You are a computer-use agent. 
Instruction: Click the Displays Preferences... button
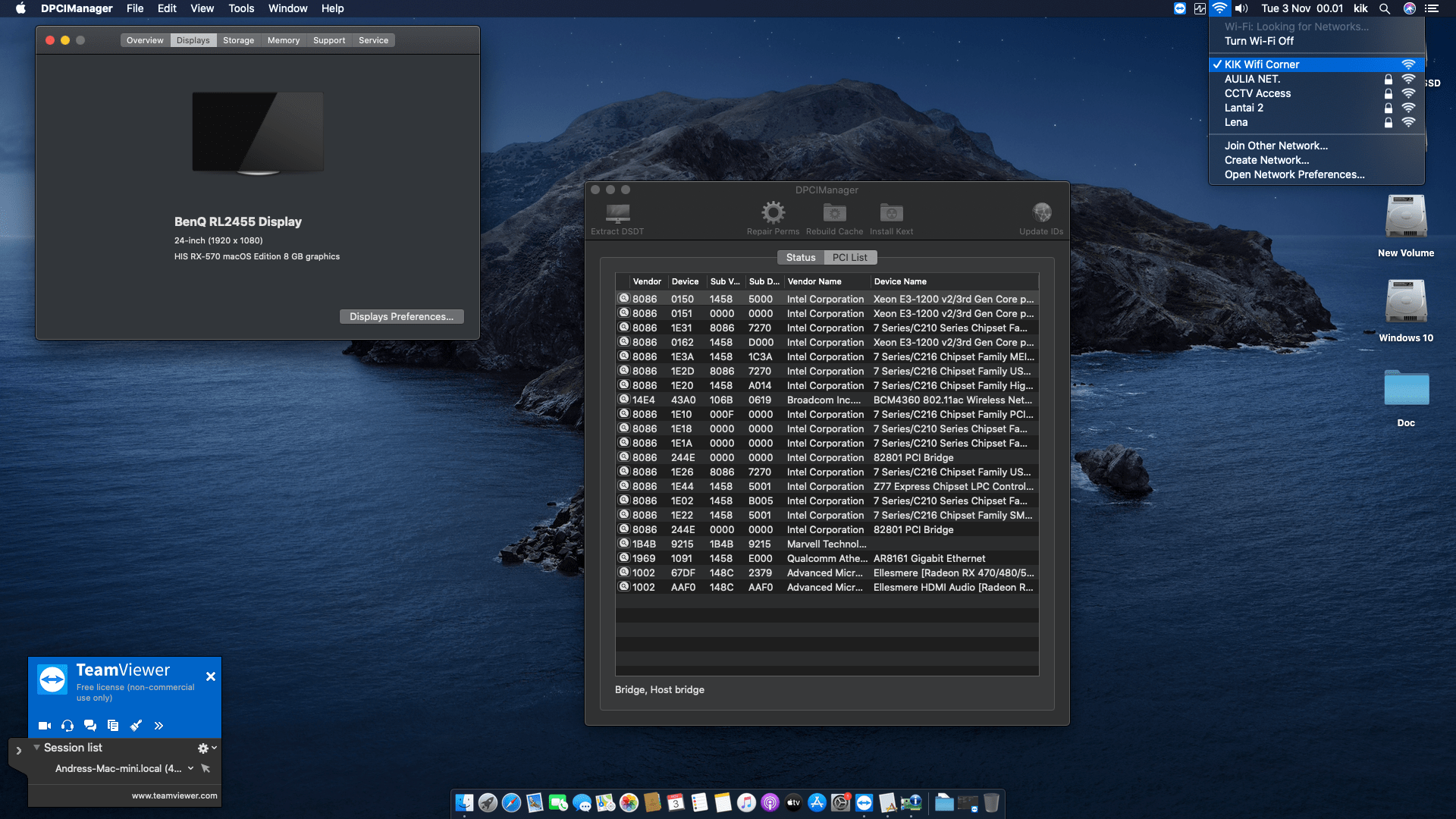(401, 316)
